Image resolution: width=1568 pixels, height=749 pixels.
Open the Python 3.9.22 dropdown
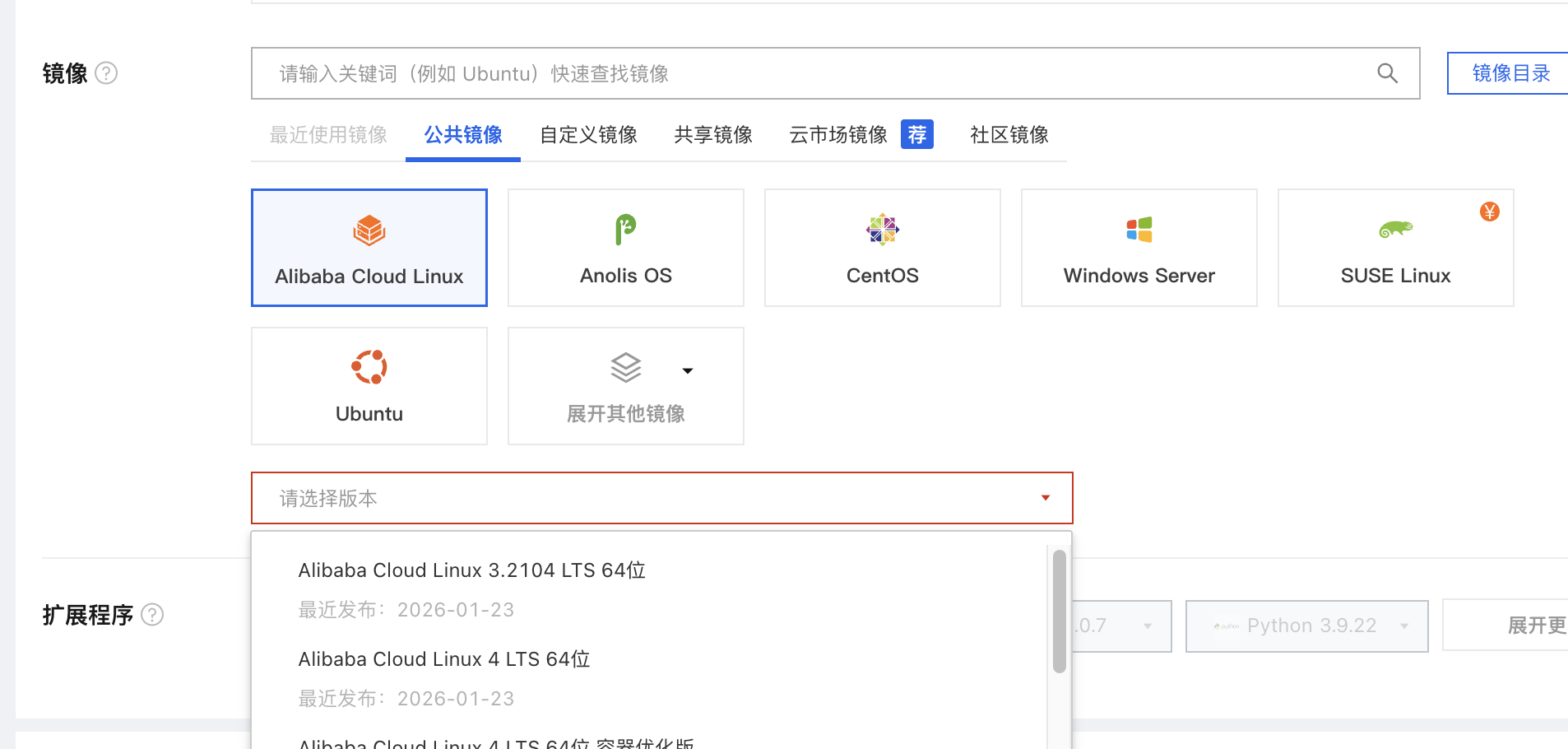1306,626
